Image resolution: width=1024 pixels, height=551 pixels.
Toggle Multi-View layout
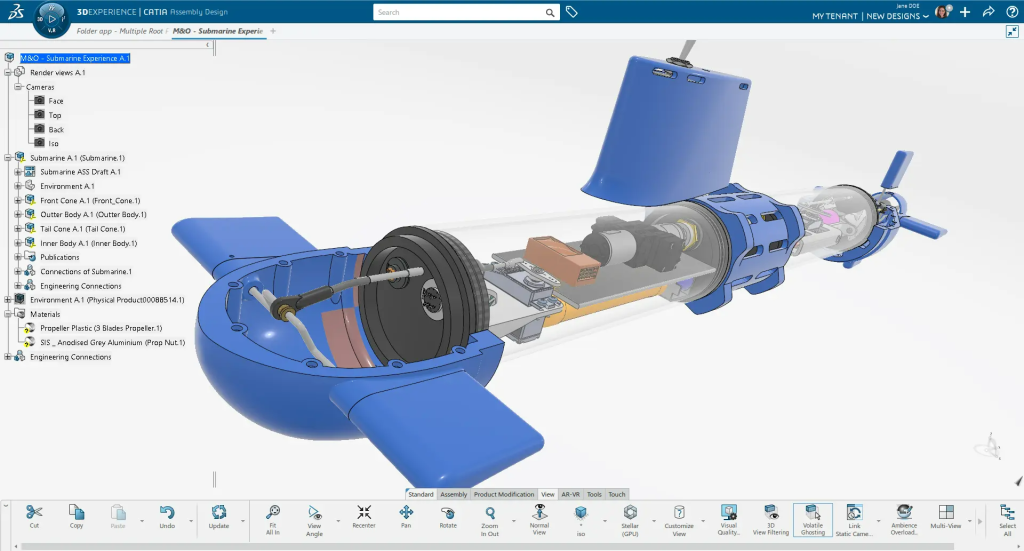tap(946, 516)
